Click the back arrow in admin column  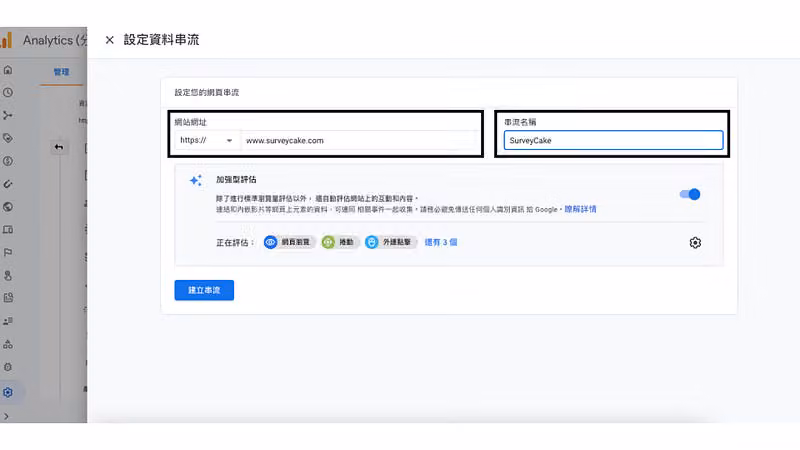coord(59,147)
